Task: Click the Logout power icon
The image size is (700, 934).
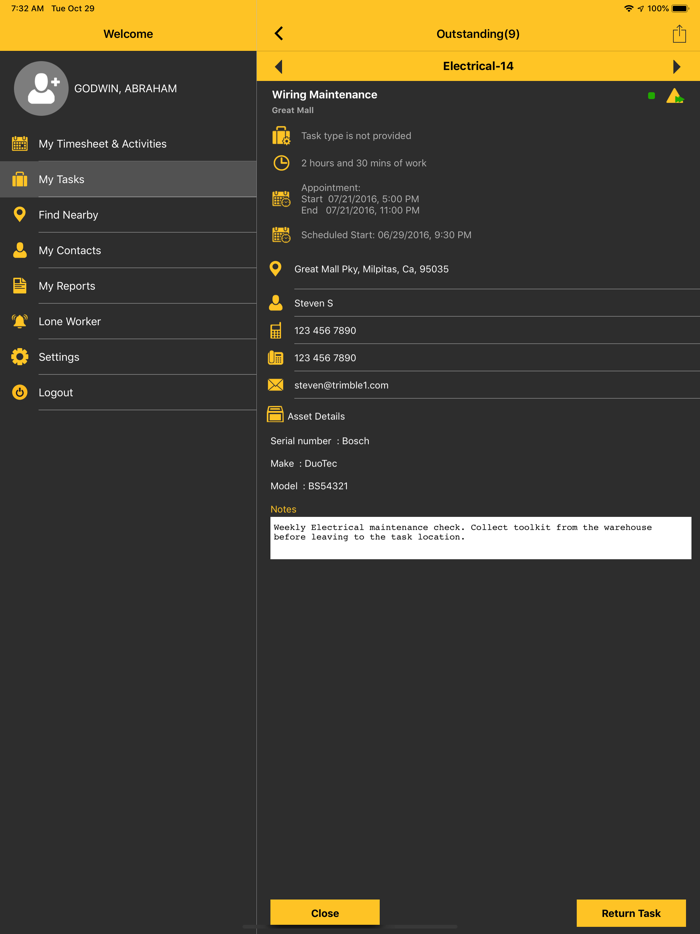Action: coord(20,393)
